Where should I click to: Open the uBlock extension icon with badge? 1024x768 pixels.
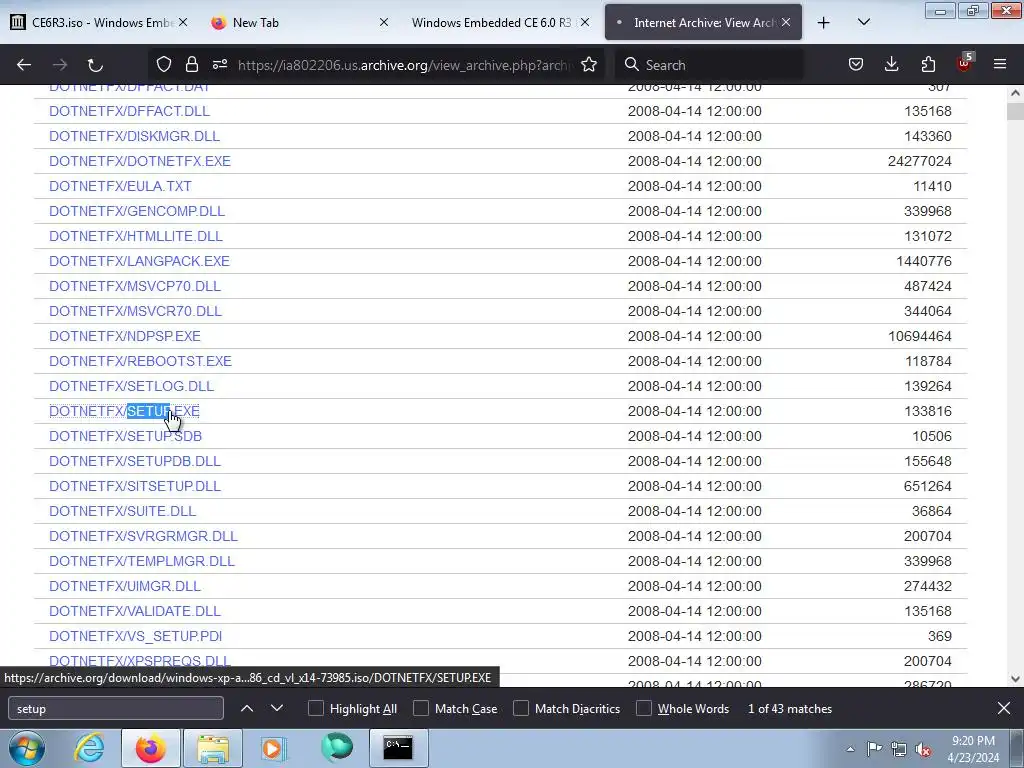965,63
